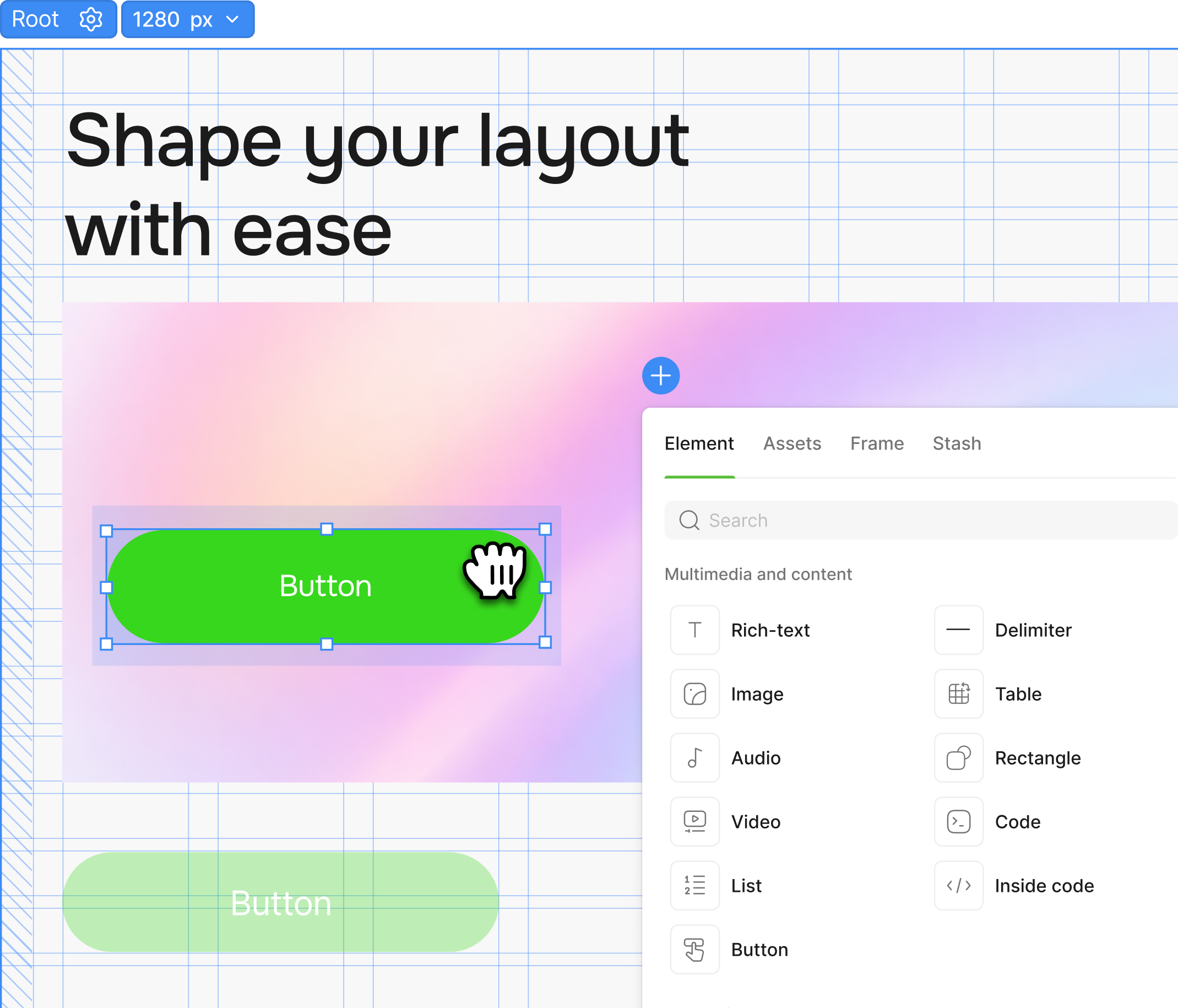Click the blue plus add-element button
The width and height of the screenshot is (1178, 1008).
click(x=661, y=376)
